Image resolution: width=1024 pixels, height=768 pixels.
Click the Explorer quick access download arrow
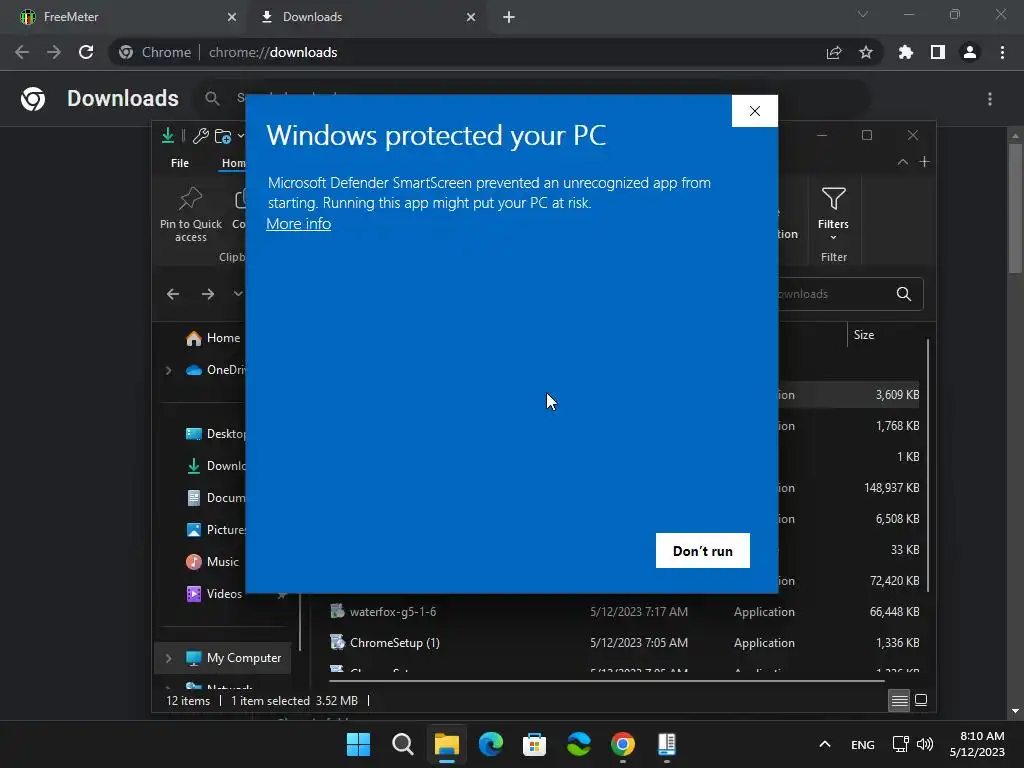[x=168, y=135]
